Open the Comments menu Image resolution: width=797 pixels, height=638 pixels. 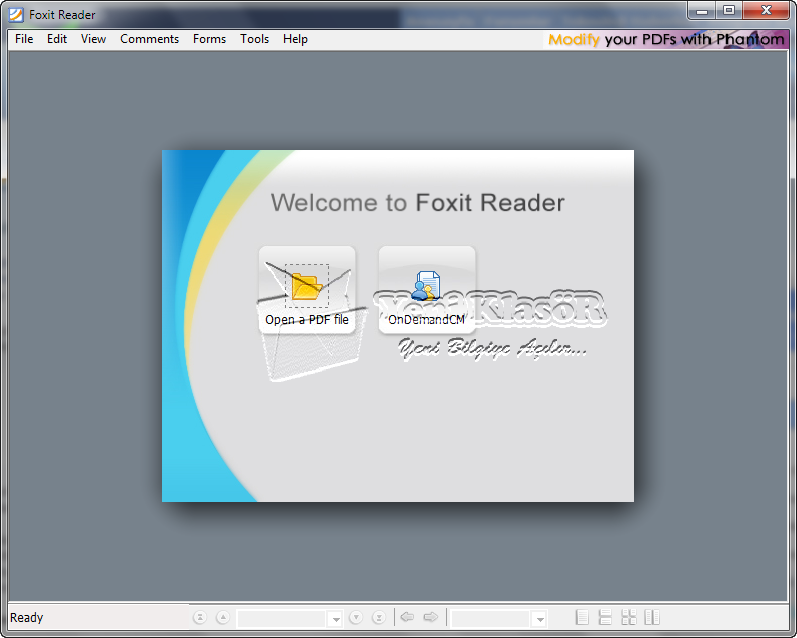[x=149, y=39]
